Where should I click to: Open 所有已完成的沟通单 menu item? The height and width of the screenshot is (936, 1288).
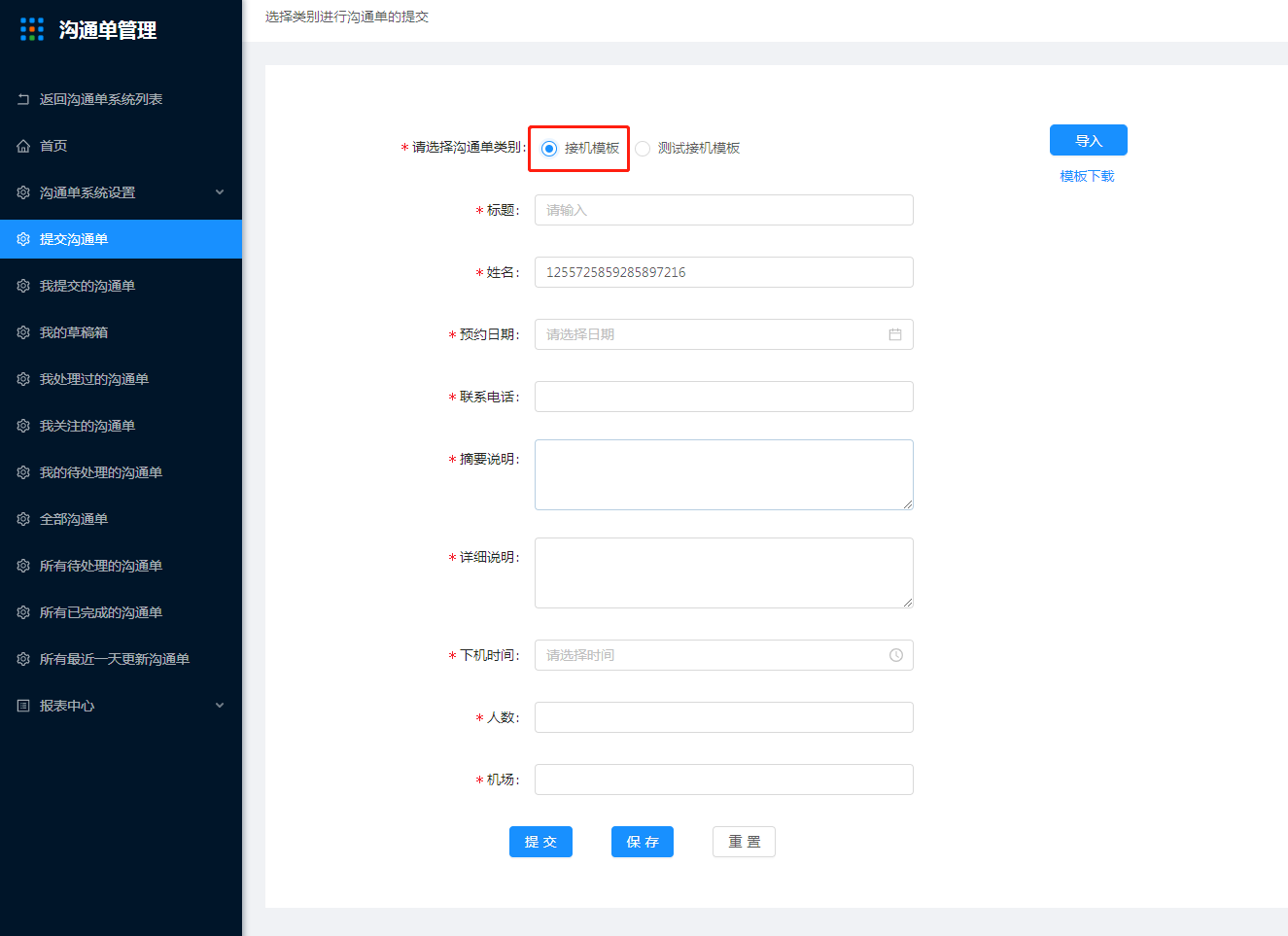[121, 612]
